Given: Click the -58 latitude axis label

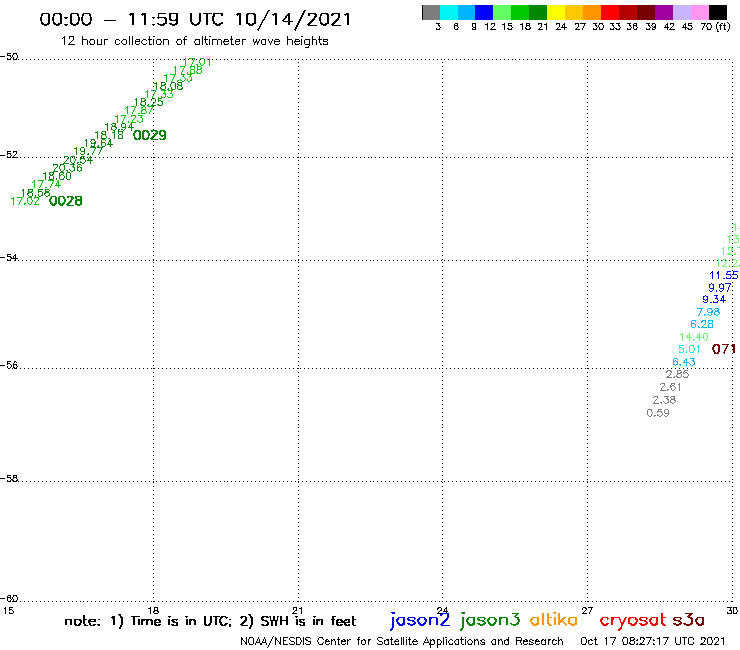Looking at the screenshot, I should pyautogui.click(x=9, y=478).
